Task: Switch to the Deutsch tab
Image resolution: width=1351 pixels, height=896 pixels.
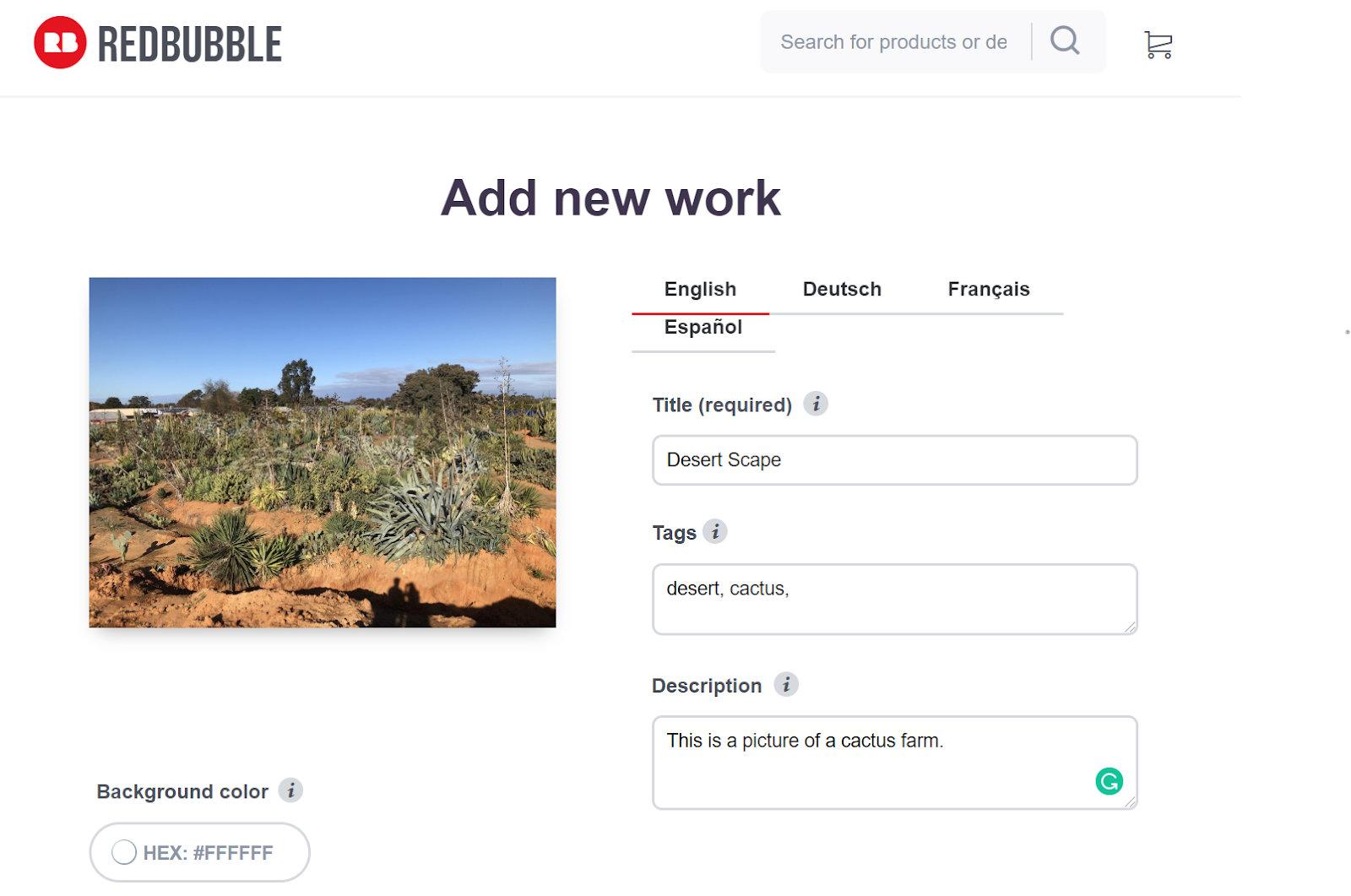Action: (x=841, y=289)
